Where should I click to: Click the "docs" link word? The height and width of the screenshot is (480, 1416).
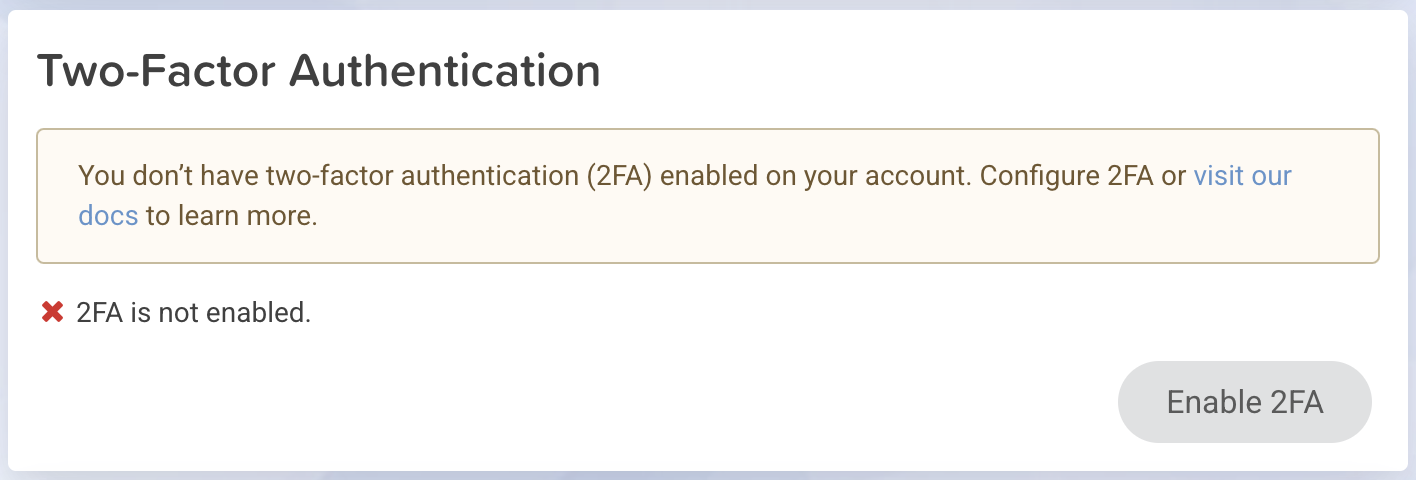tap(108, 216)
